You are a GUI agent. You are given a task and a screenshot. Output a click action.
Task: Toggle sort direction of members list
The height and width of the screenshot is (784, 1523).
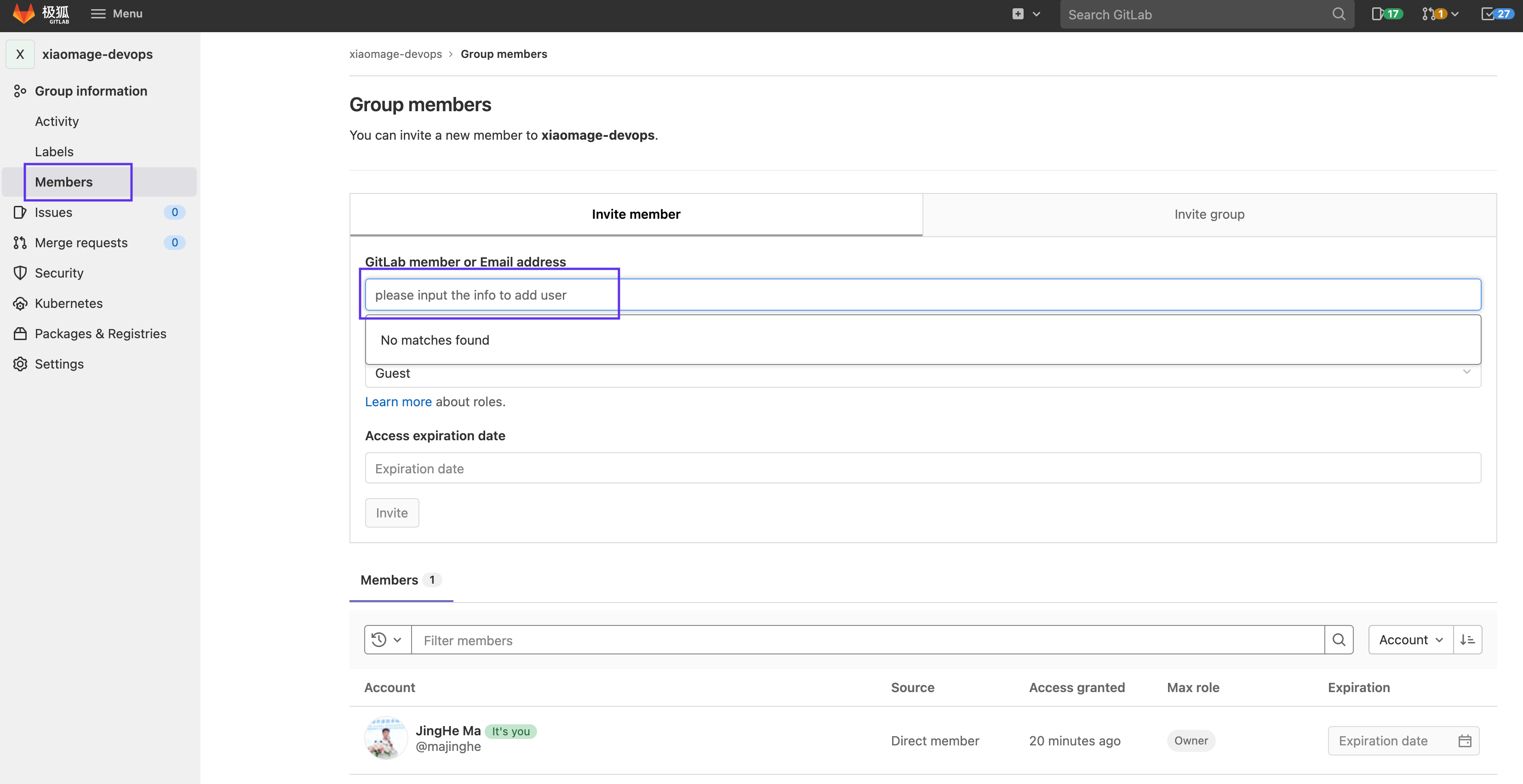[x=1467, y=640]
